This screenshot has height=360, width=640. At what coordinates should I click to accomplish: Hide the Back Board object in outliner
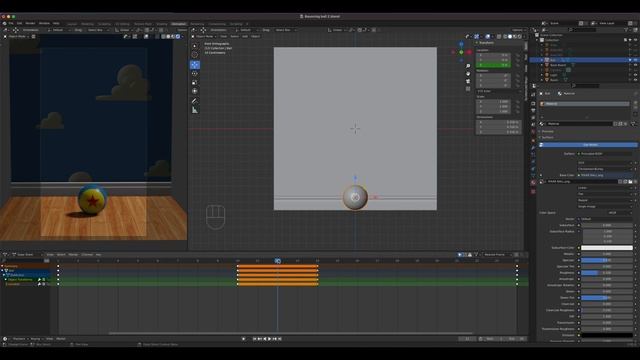coord(635,65)
